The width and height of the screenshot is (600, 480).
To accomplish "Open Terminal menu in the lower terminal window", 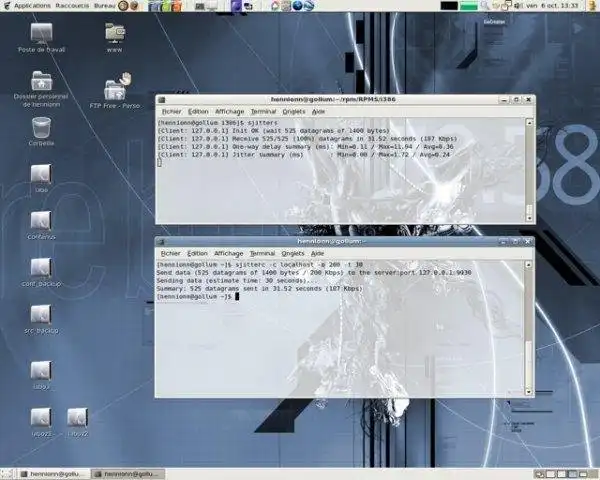I will pos(262,253).
